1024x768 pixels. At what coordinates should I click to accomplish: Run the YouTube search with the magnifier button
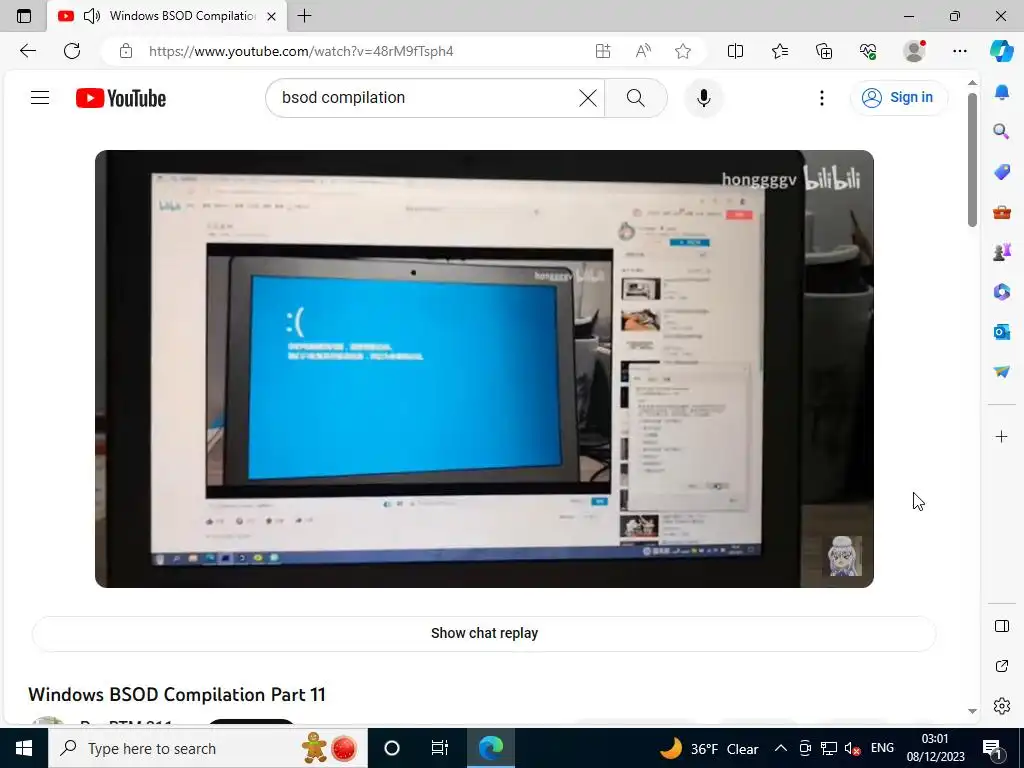635,98
